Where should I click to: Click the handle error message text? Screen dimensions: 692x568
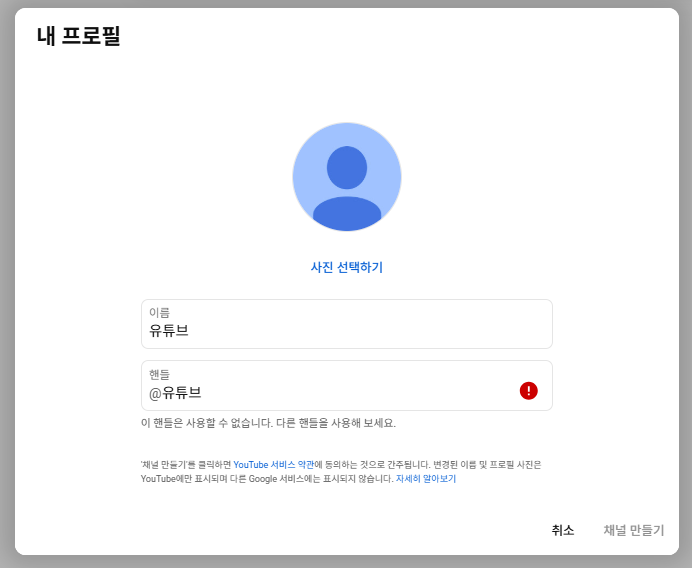[268, 423]
